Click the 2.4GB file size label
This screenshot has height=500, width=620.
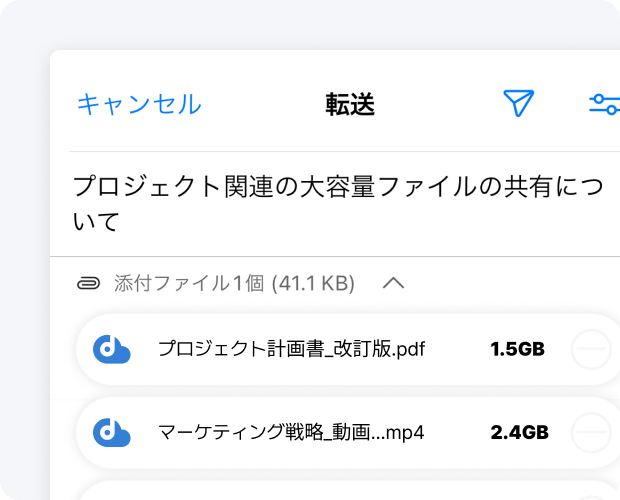click(x=519, y=433)
